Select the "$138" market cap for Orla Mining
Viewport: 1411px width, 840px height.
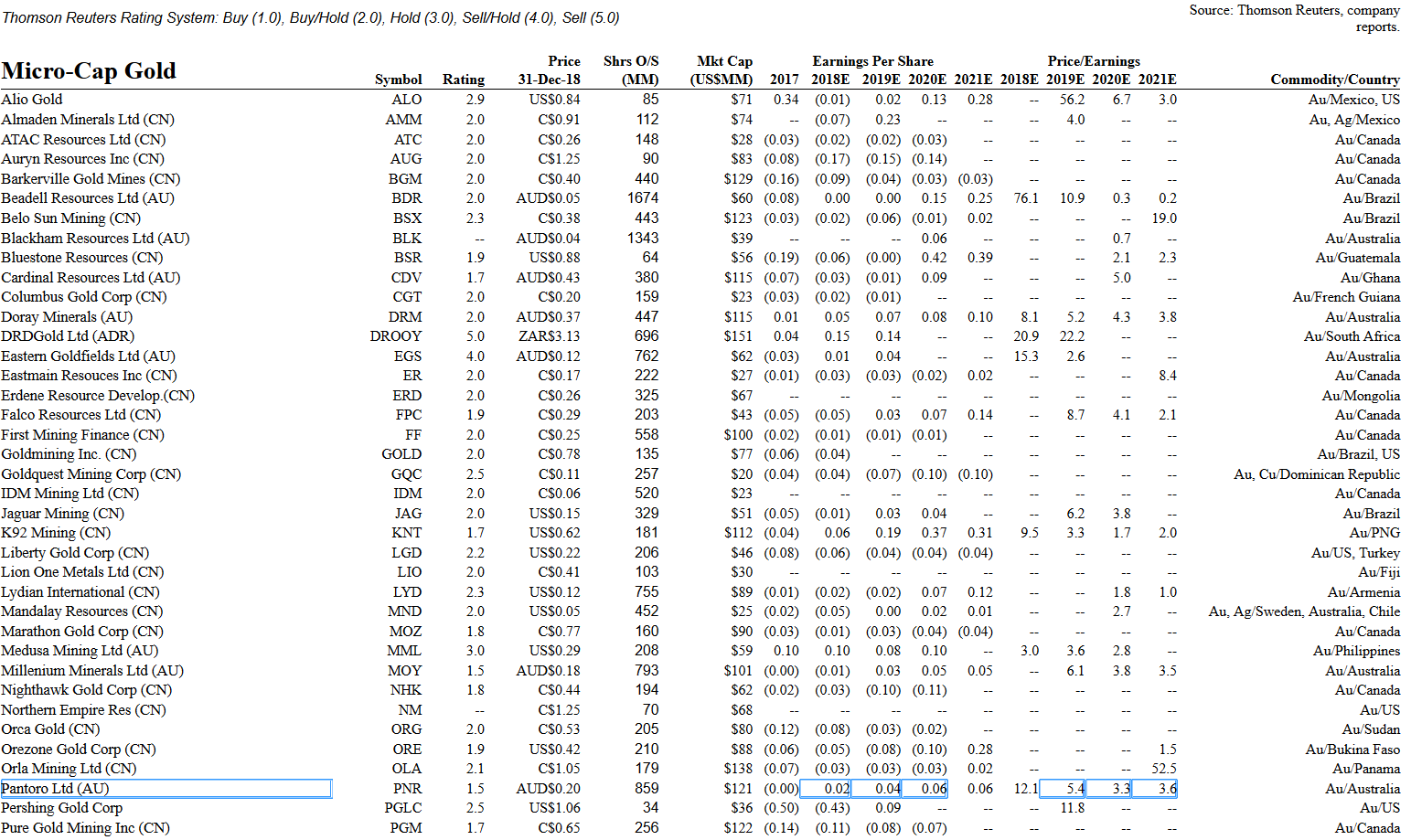pyautogui.click(x=738, y=769)
